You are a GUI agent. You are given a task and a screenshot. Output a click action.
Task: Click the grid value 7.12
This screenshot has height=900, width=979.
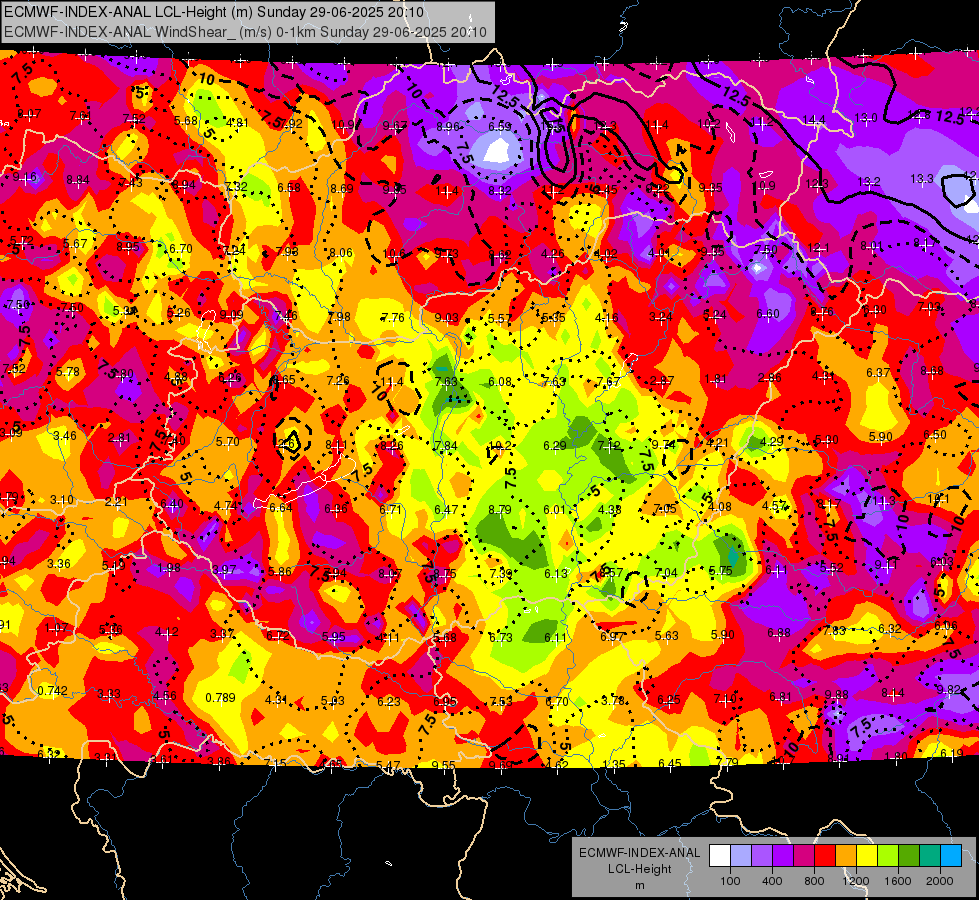click(x=609, y=445)
